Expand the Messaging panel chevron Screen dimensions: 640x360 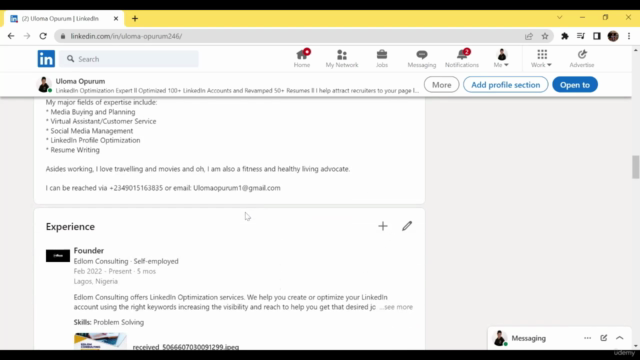point(620,338)
